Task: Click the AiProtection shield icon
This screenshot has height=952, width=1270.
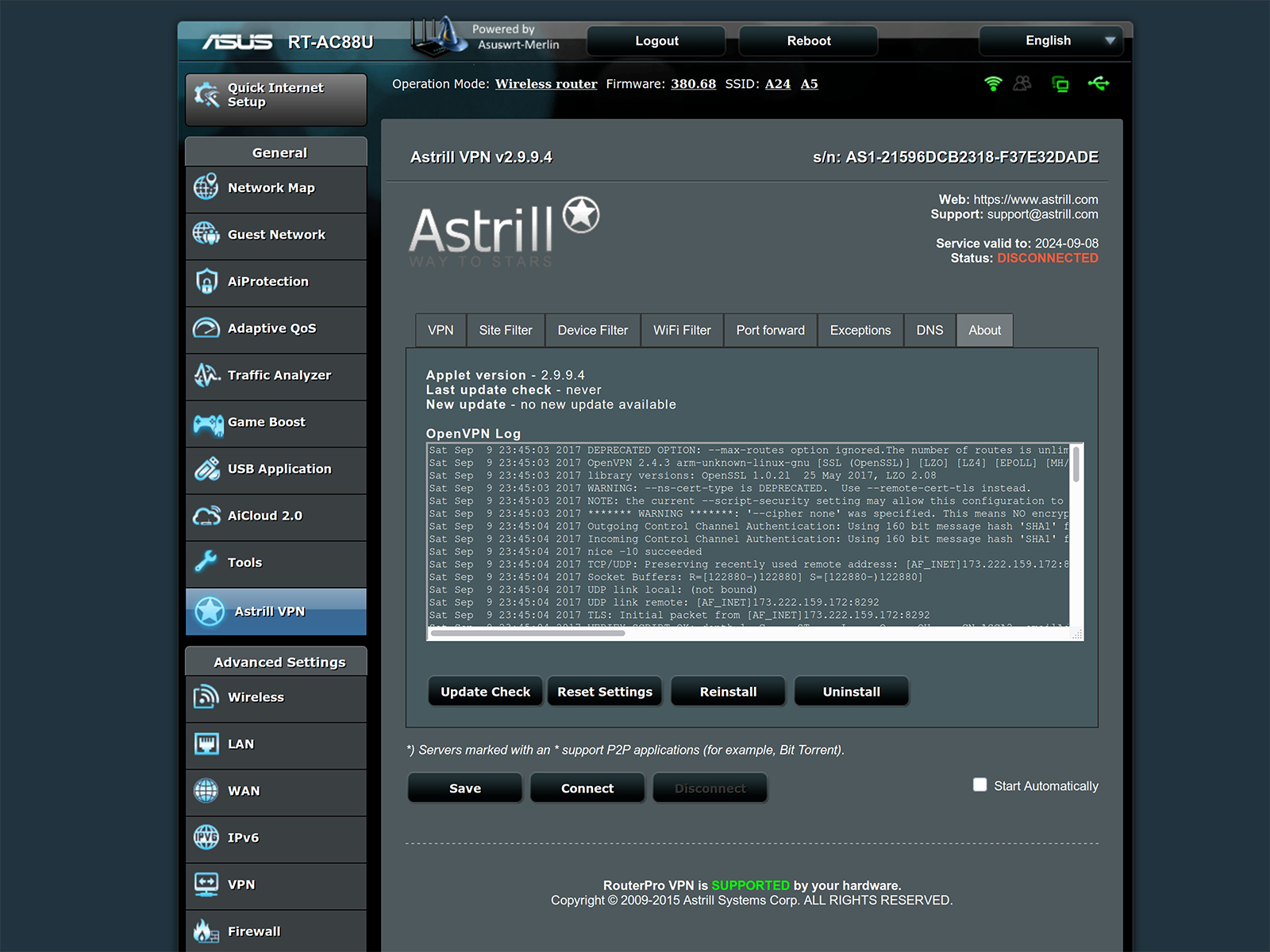Action: click(206, 281)
